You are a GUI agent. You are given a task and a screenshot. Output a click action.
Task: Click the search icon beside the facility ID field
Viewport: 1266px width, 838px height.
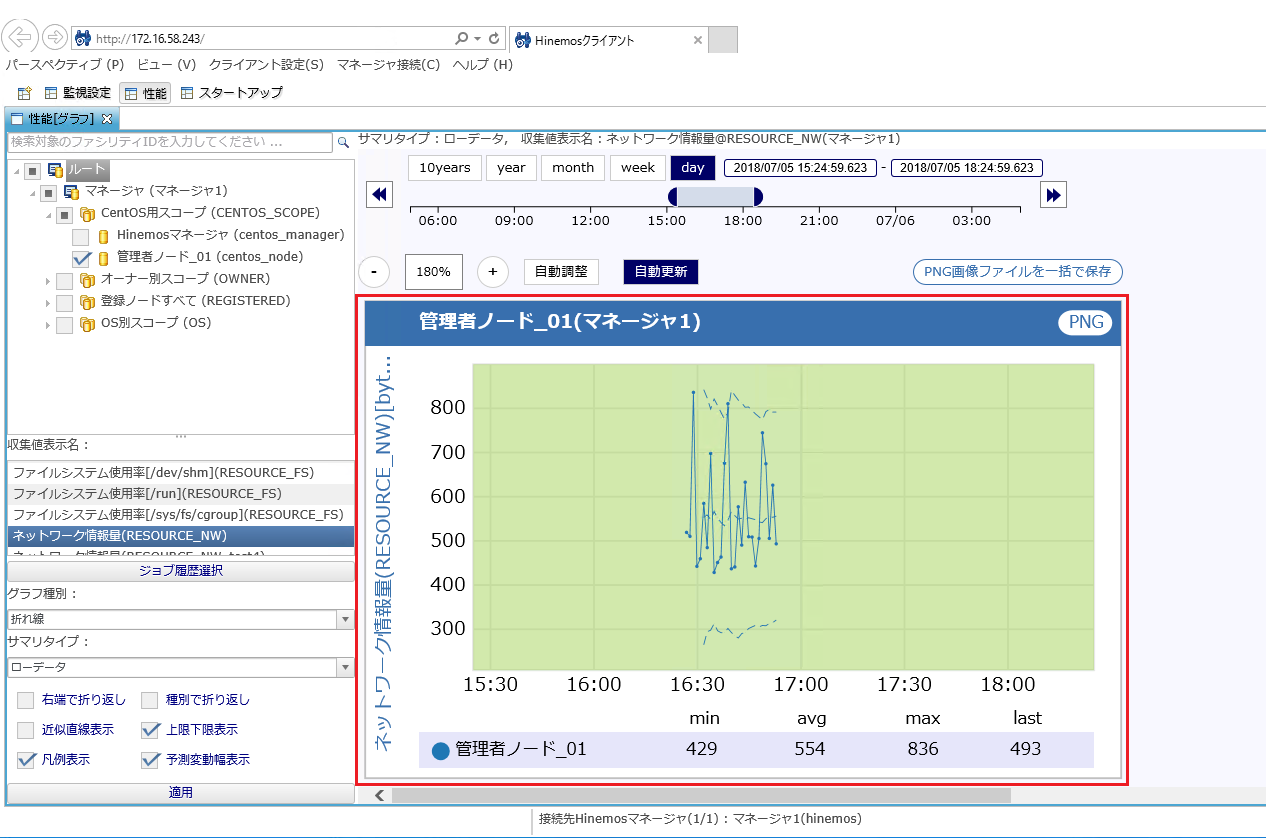point(343,142)
